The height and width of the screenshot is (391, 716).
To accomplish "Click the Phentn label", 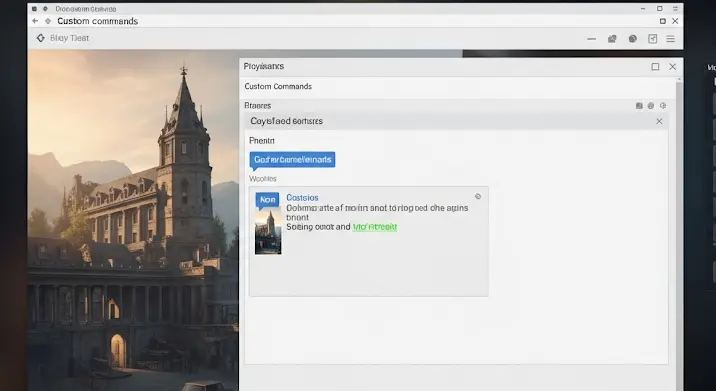I will (x=262, y=141).
